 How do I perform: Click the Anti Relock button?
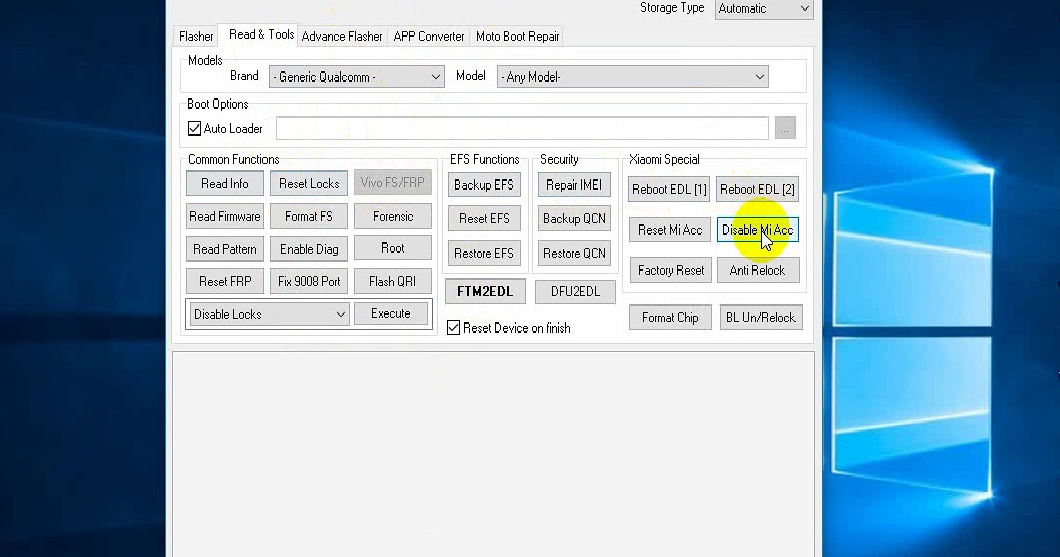pos(758,270)
